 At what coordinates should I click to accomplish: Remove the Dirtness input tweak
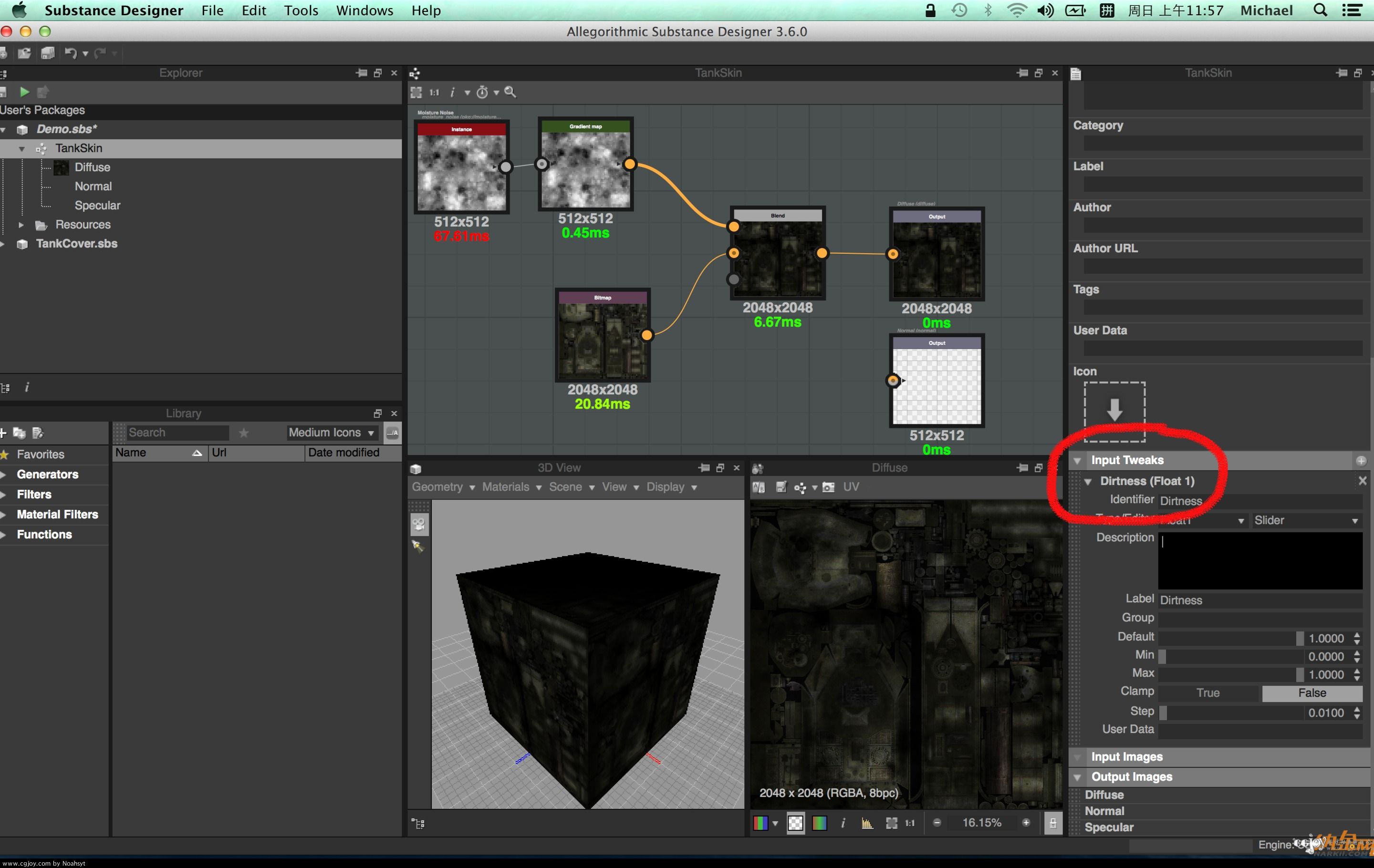1363,481
